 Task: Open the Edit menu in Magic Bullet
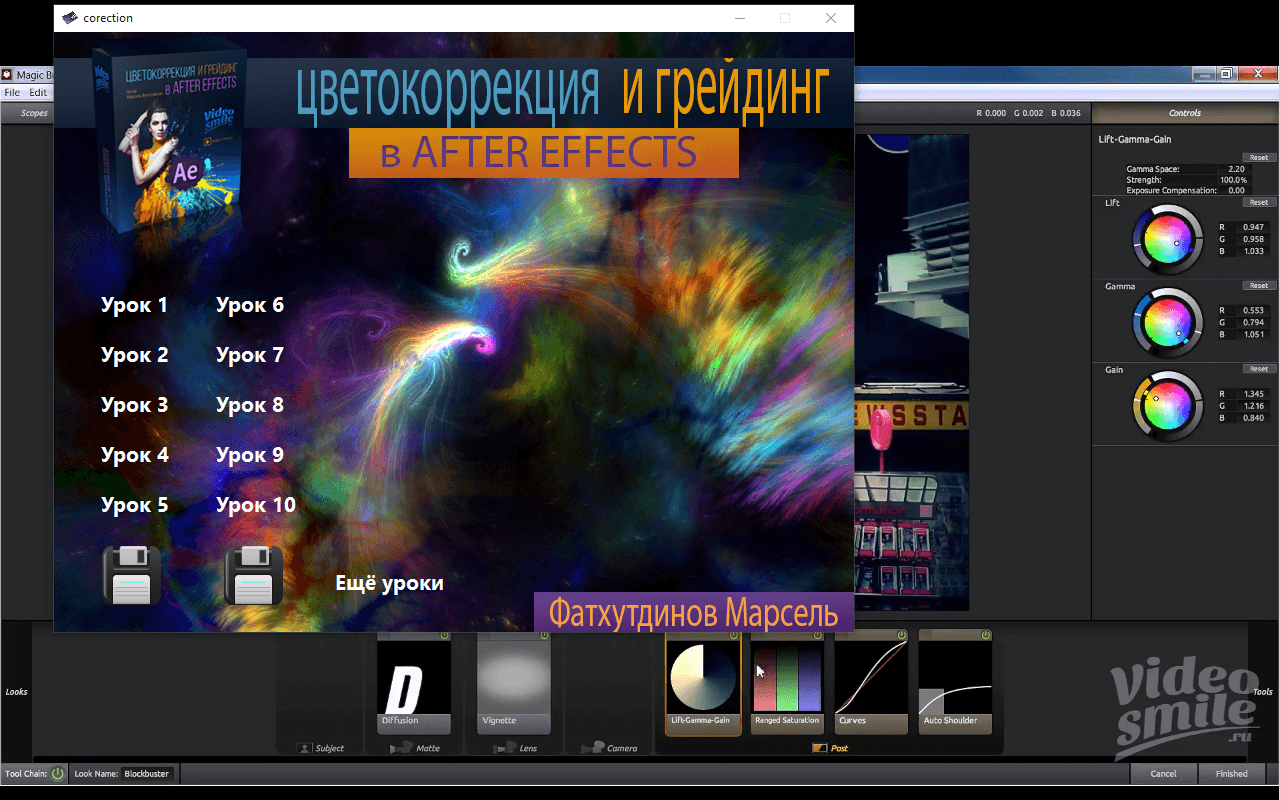[38, 92]
